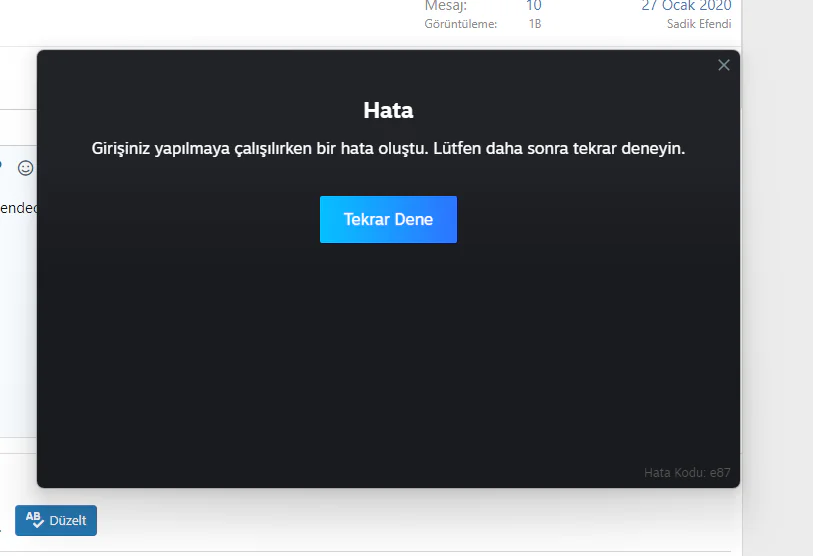The width and height of the screenshot is (813, 556).
Task: Click the Düzelt spellcheck button
Action: coord(56,520)
